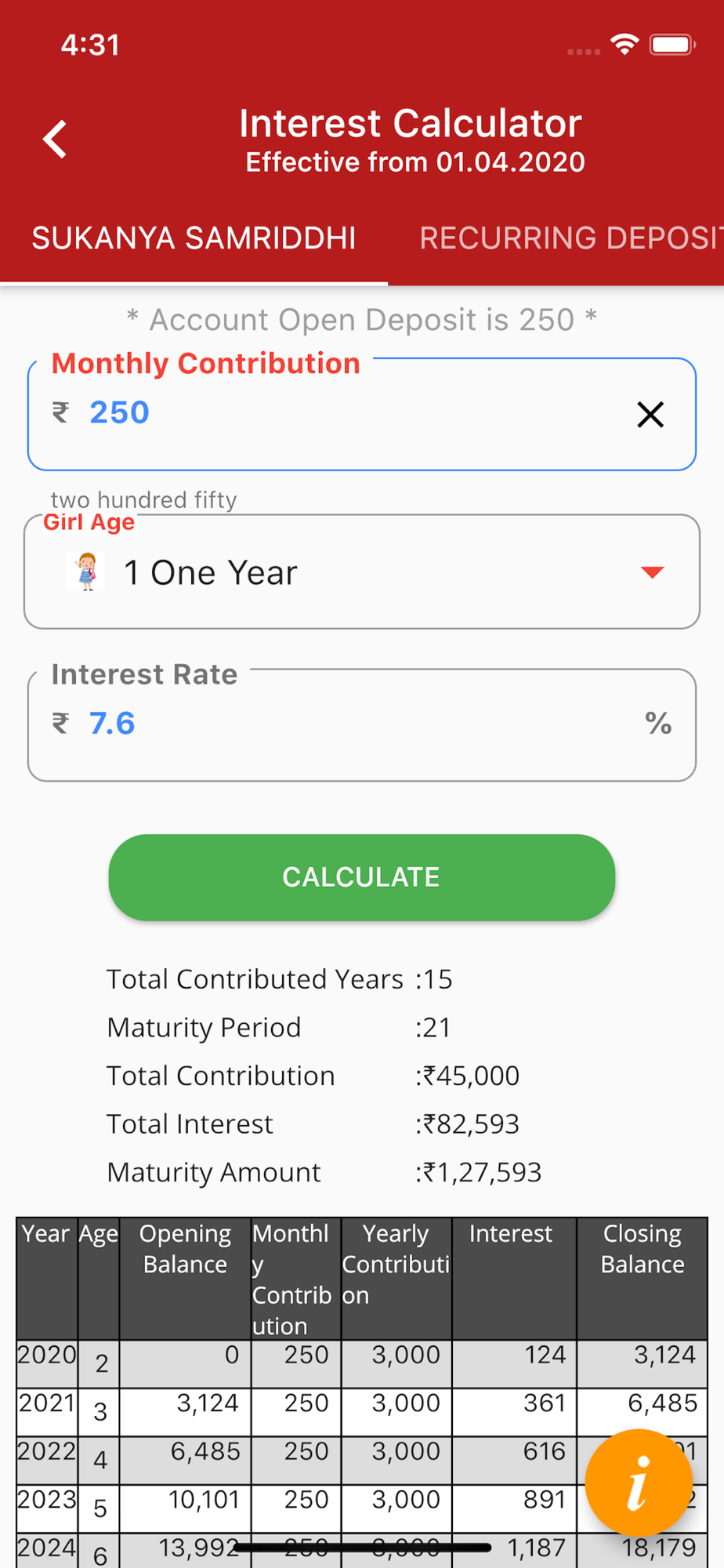Tap the Closing Balance column header
The width and height of the screenshot is (724, 1568).
(642, 1249)
